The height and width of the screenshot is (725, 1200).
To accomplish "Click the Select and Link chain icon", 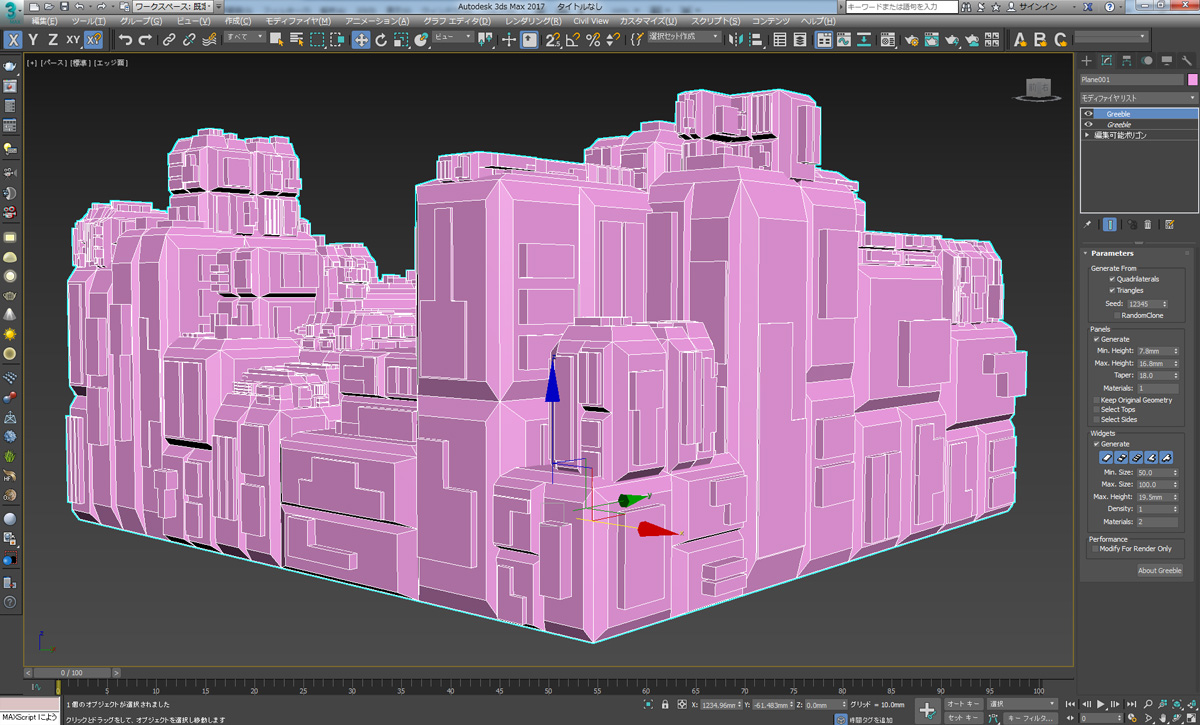I will 169,40.
